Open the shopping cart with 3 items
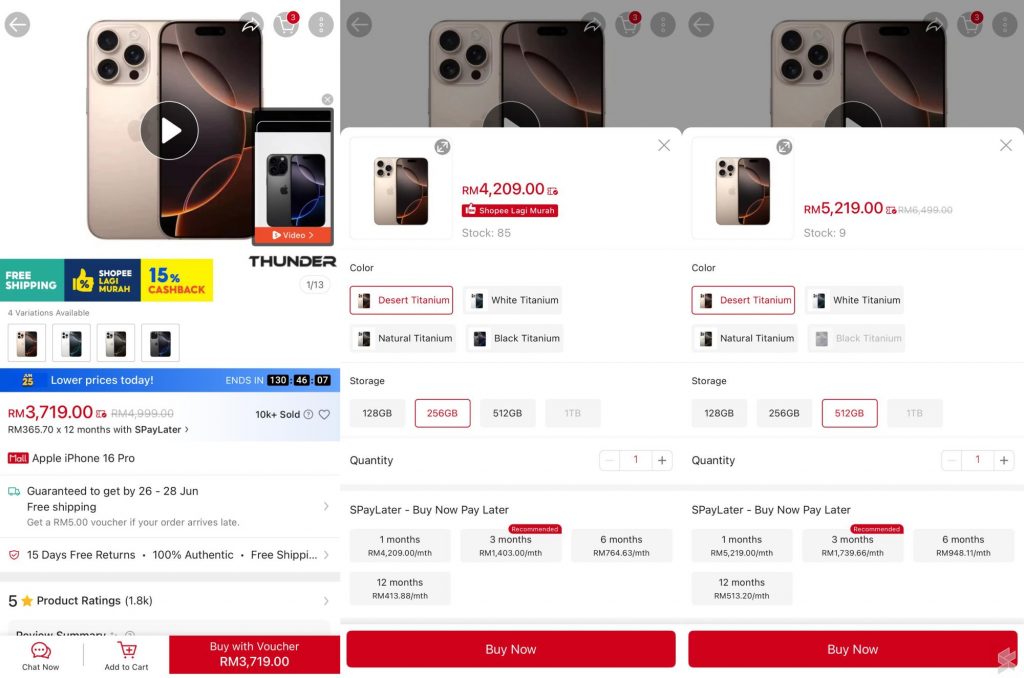The height and width of the screenshot is (678, 1024). pyautogui.click(x=286, y=25)
